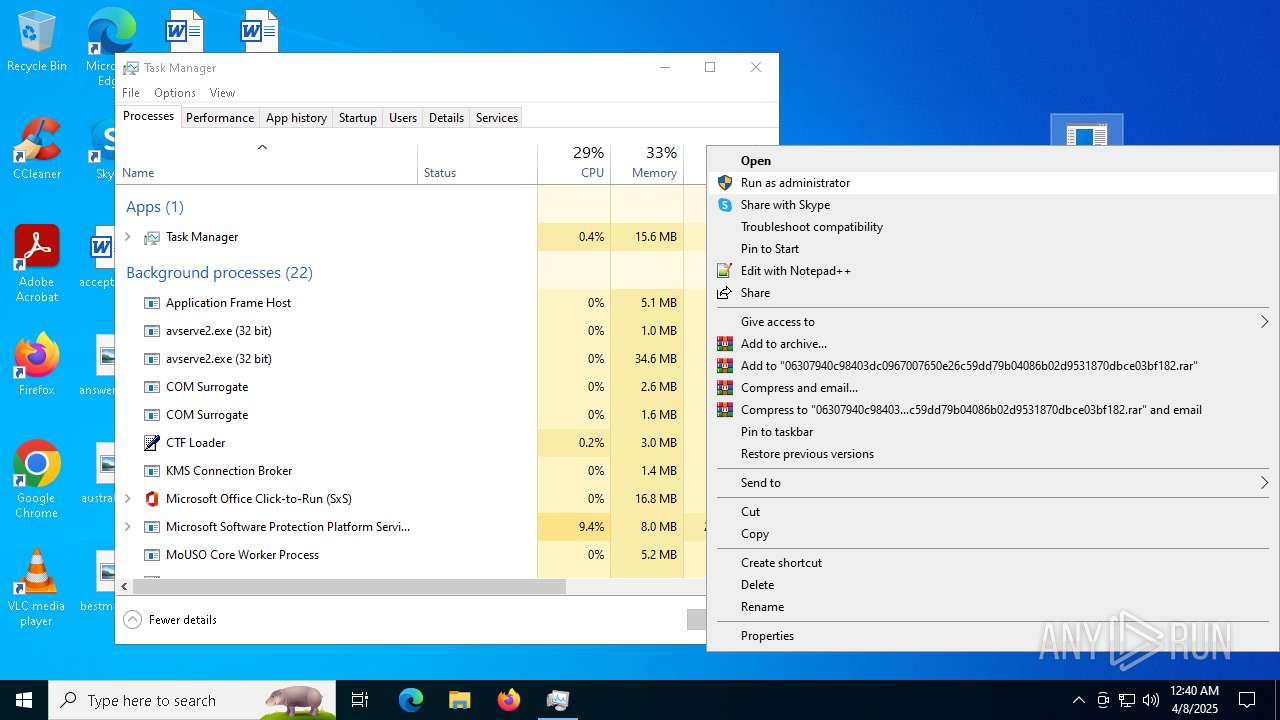
Task: Launch Firefox from desktop icon
Action: pos(36,365)
